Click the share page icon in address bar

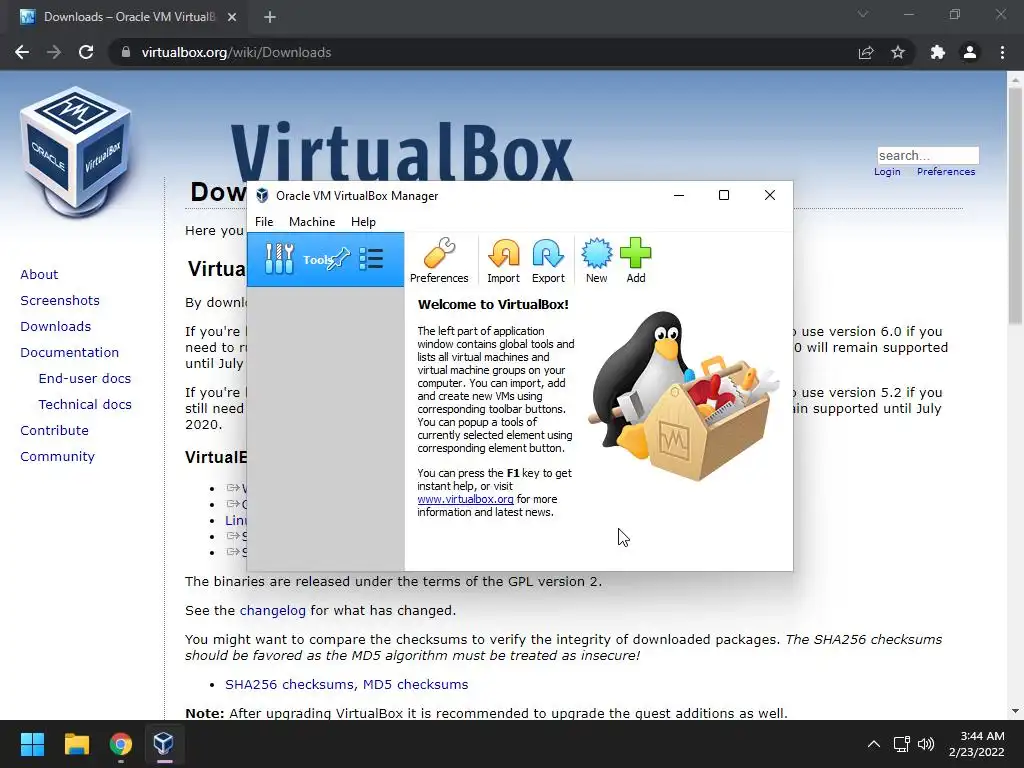866,52
